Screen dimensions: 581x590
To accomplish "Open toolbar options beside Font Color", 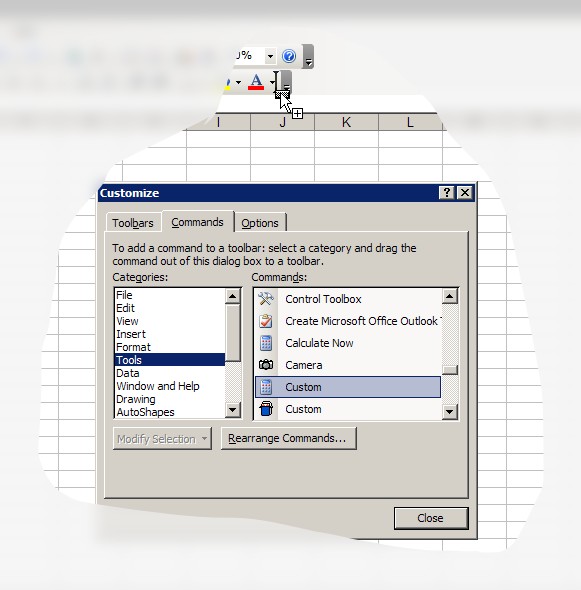I will (286, 82).
